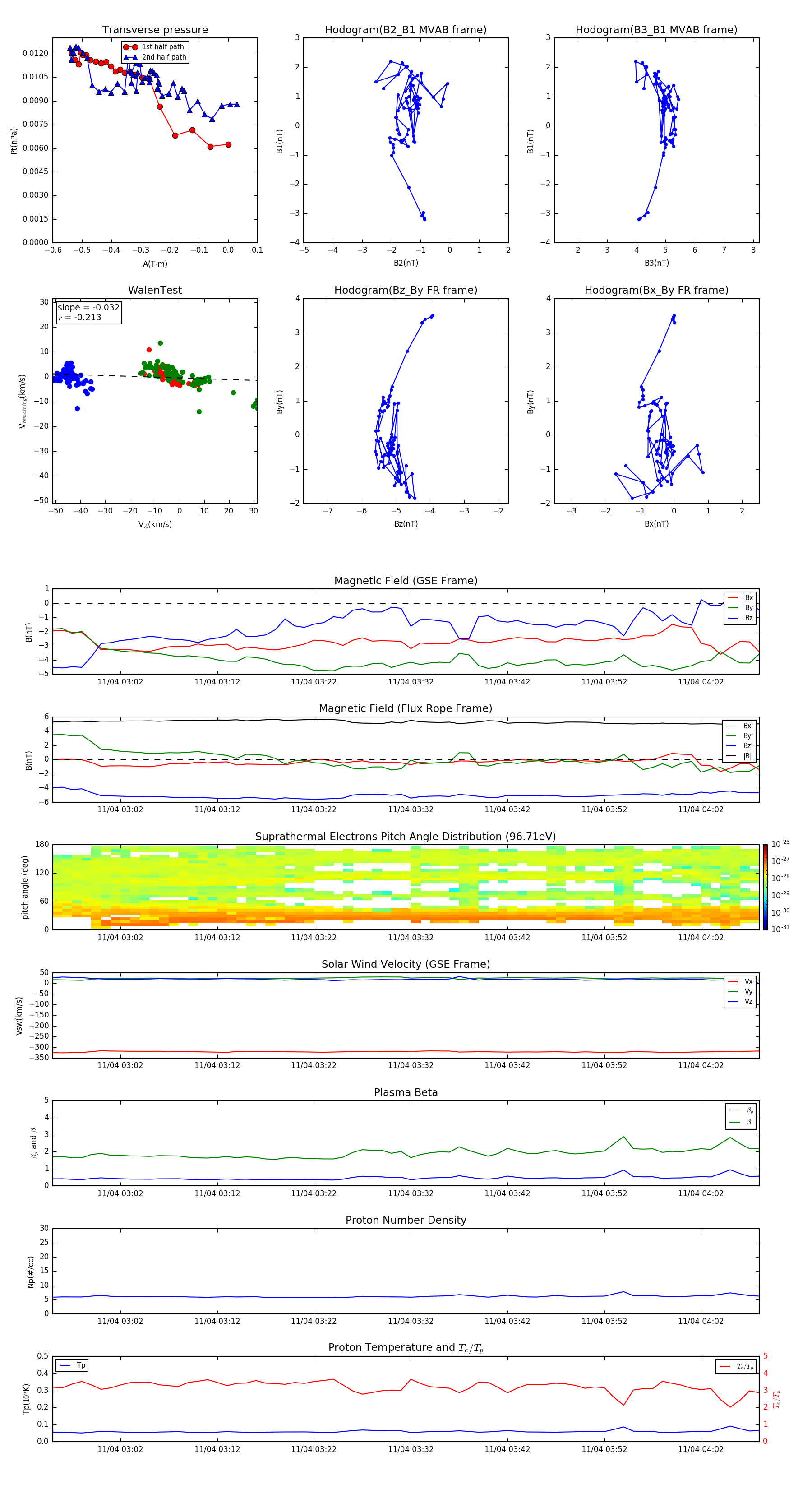Viewport: 812px width, 1489px height.
Task: Click the "B3(nT)" x-axis label
Action: [656, 263]
